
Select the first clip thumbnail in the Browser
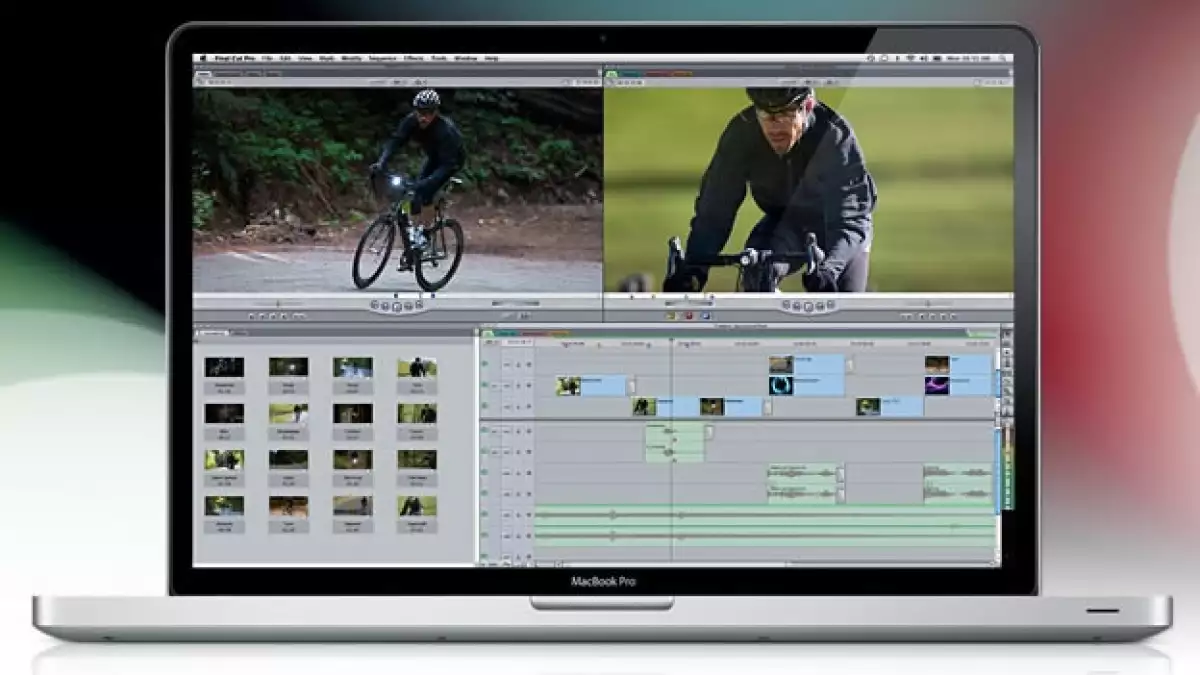224,367
